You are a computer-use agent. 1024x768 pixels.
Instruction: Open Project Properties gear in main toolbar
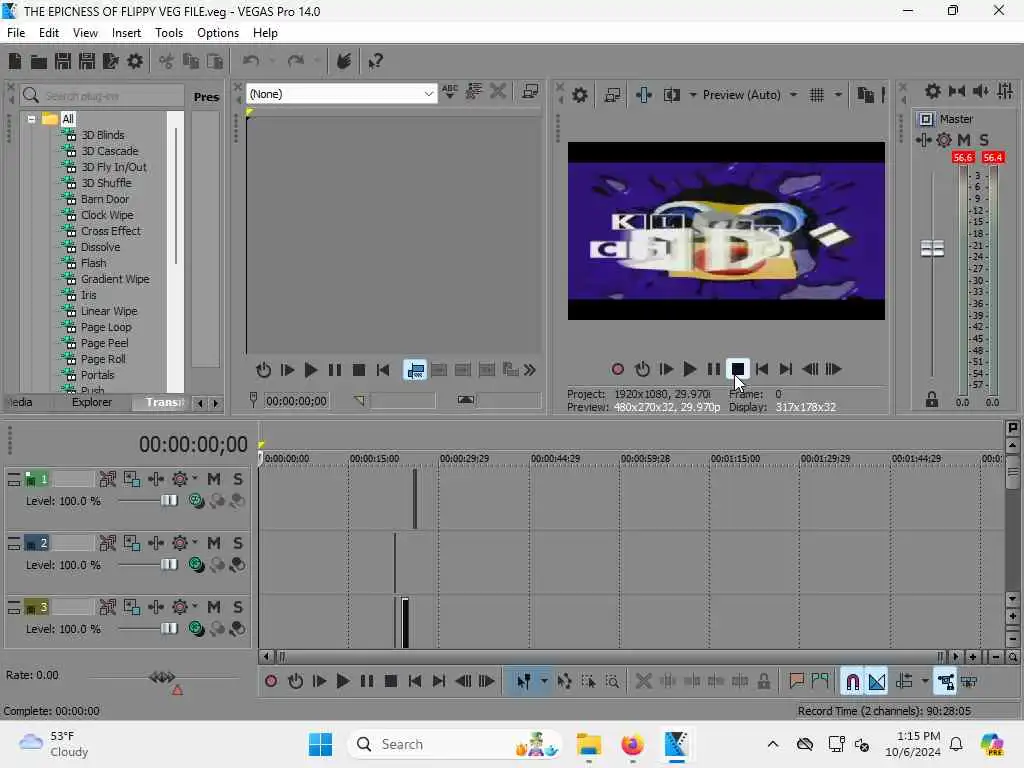coord(135,61)
